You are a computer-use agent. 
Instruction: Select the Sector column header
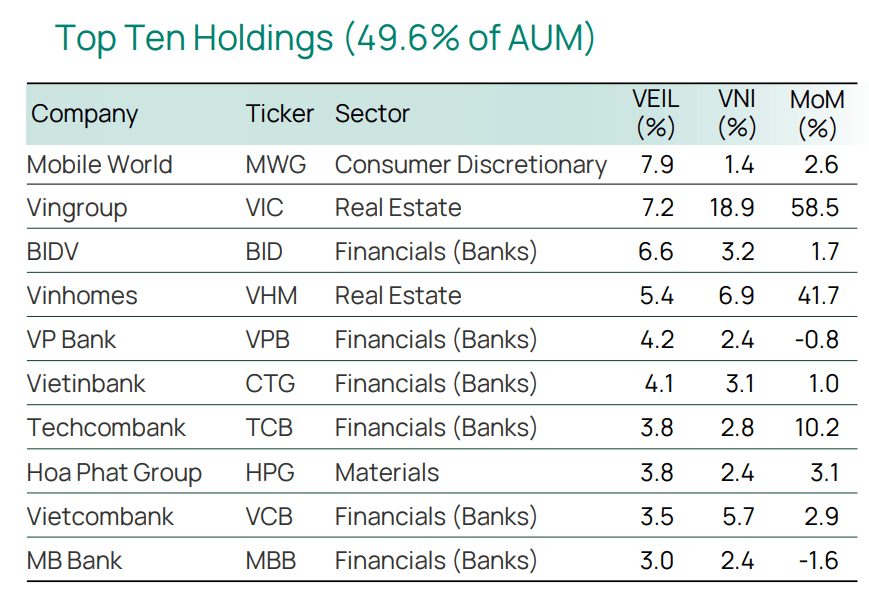click(372, 114)
